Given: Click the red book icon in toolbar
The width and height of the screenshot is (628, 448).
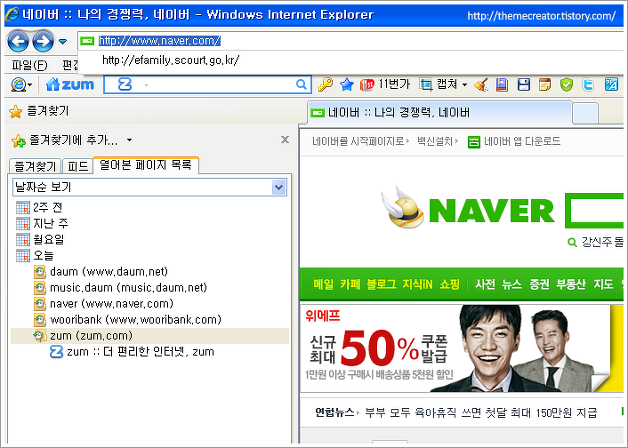Looking at the screenshot, I should pos(502,84).
